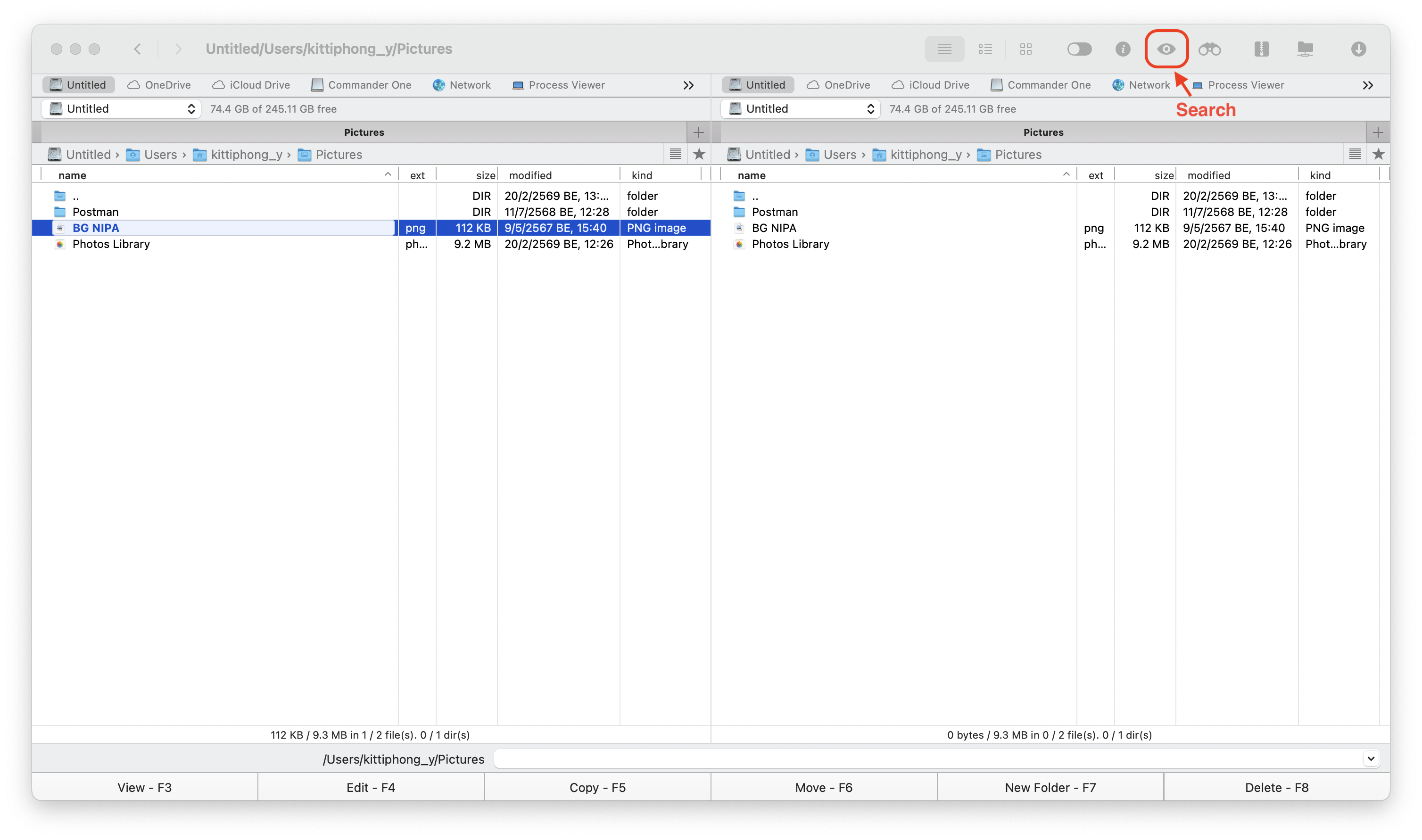Click the binoculars search icon in toolbar
This screenshot has width=1422, height=840.
click(1210, 49)
